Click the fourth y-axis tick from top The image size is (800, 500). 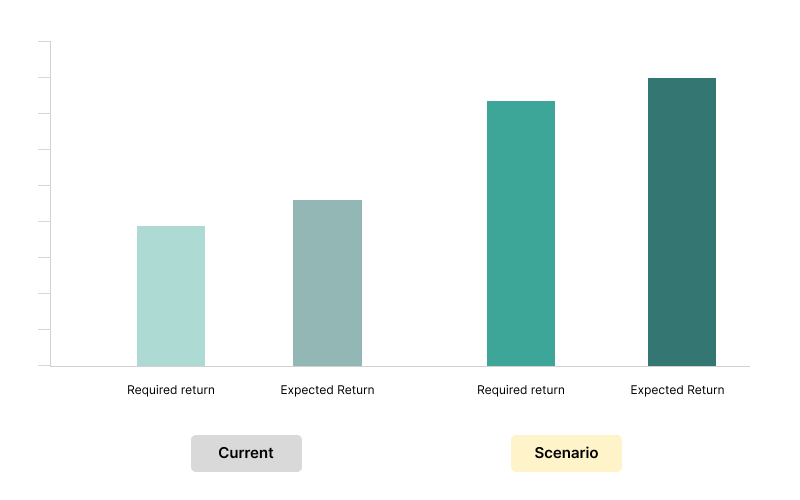44,150
